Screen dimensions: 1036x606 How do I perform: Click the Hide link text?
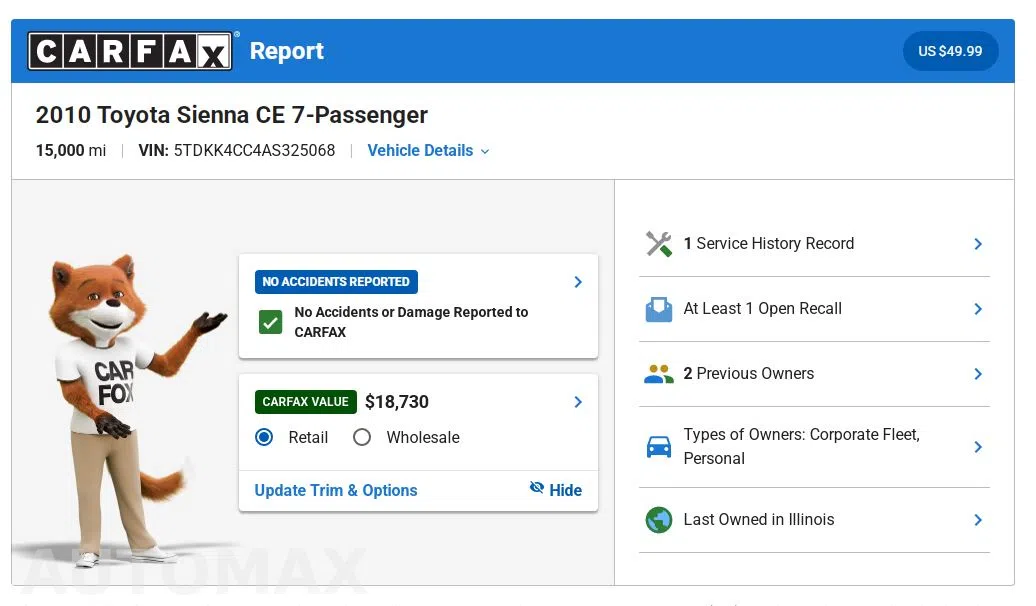[x=566, y=490]
